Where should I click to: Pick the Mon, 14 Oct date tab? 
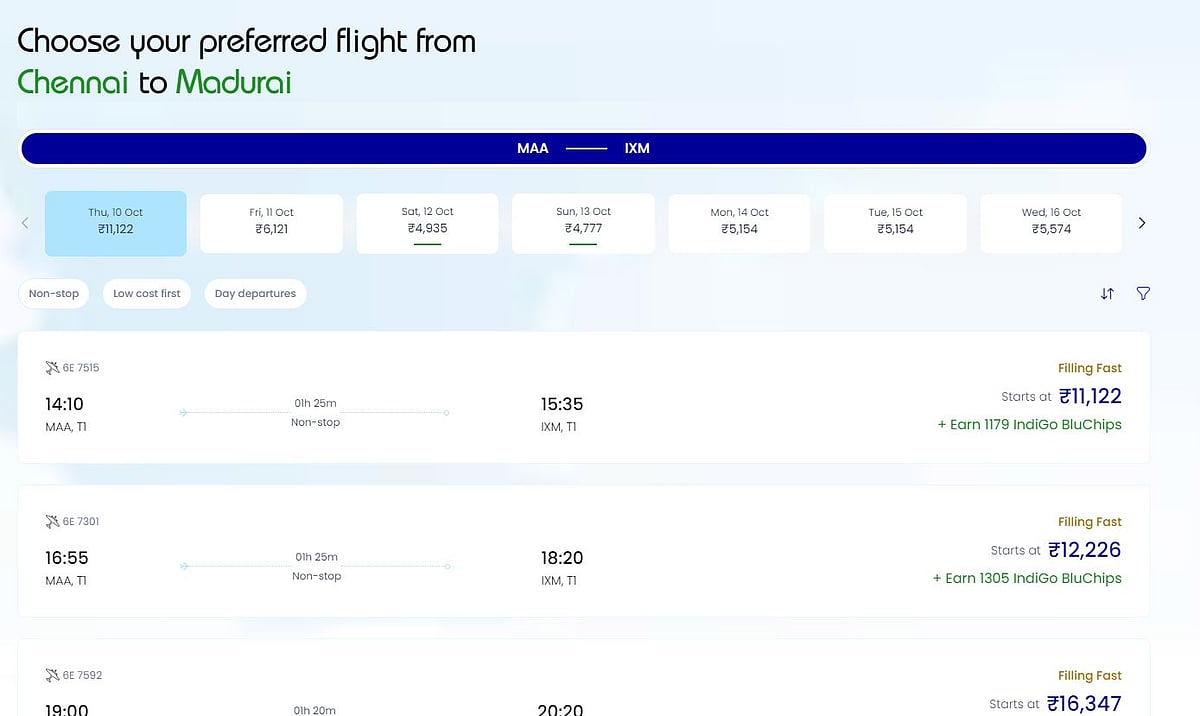[x=739, y=223]
